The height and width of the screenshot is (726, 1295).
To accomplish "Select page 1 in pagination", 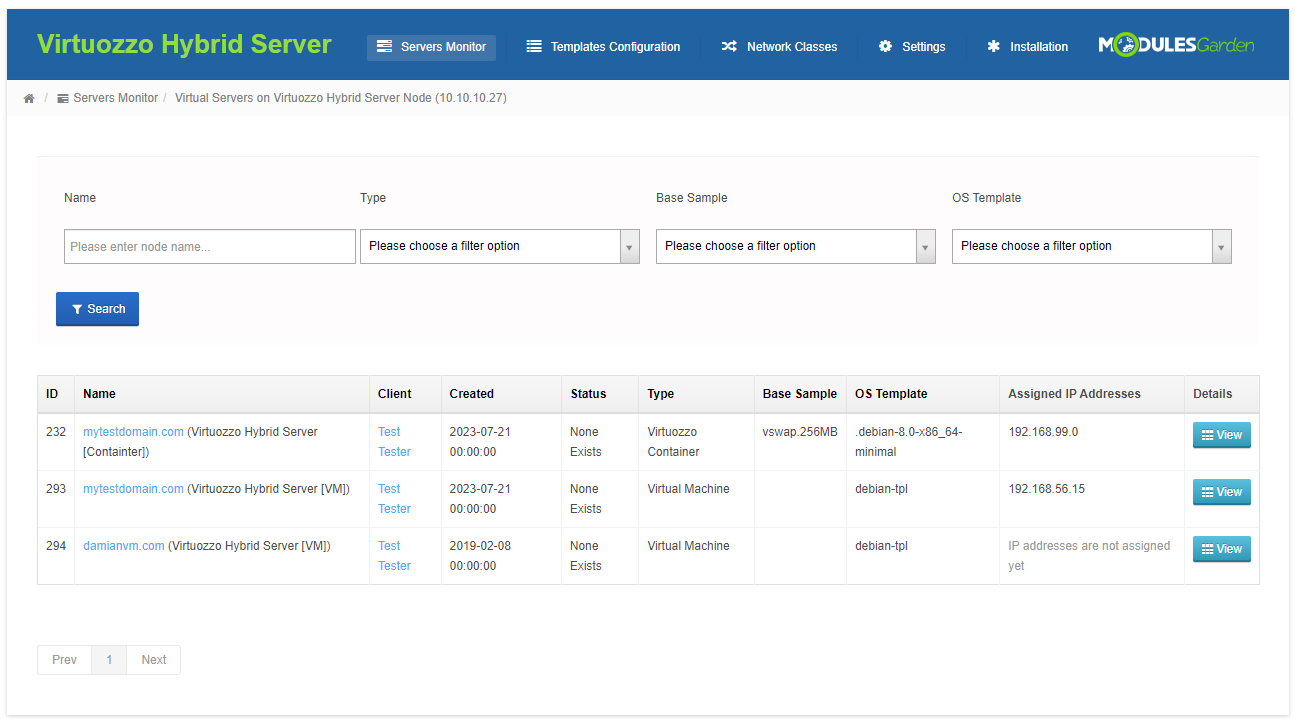I will coord(109,660).
